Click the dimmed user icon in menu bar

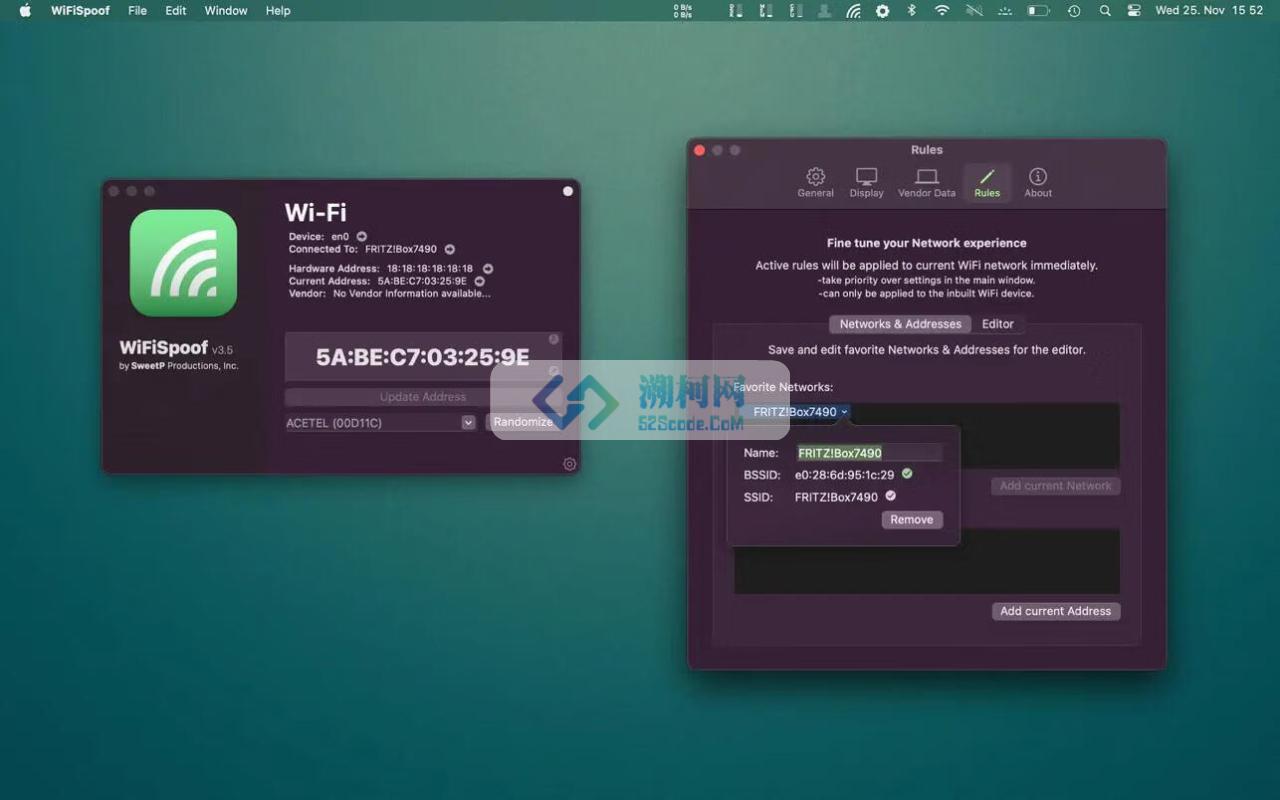click(824, 11)
